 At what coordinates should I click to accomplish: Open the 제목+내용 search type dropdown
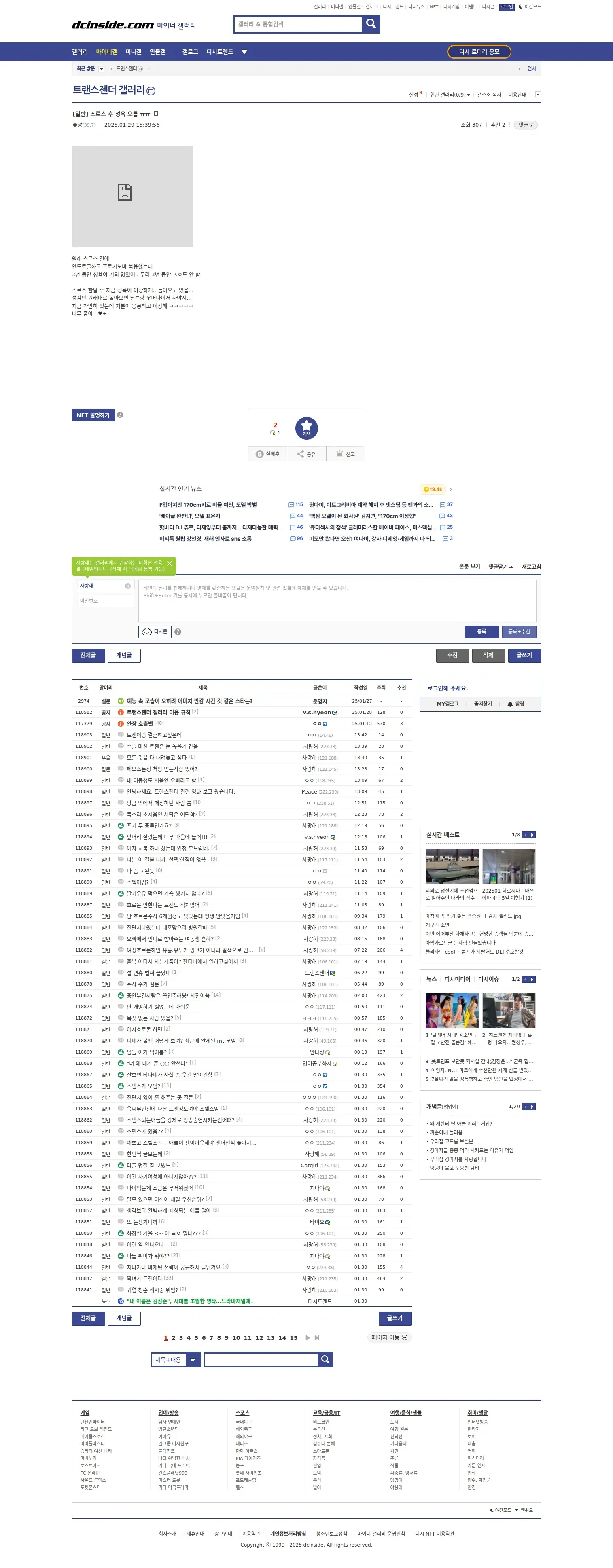coord(176,1359)
